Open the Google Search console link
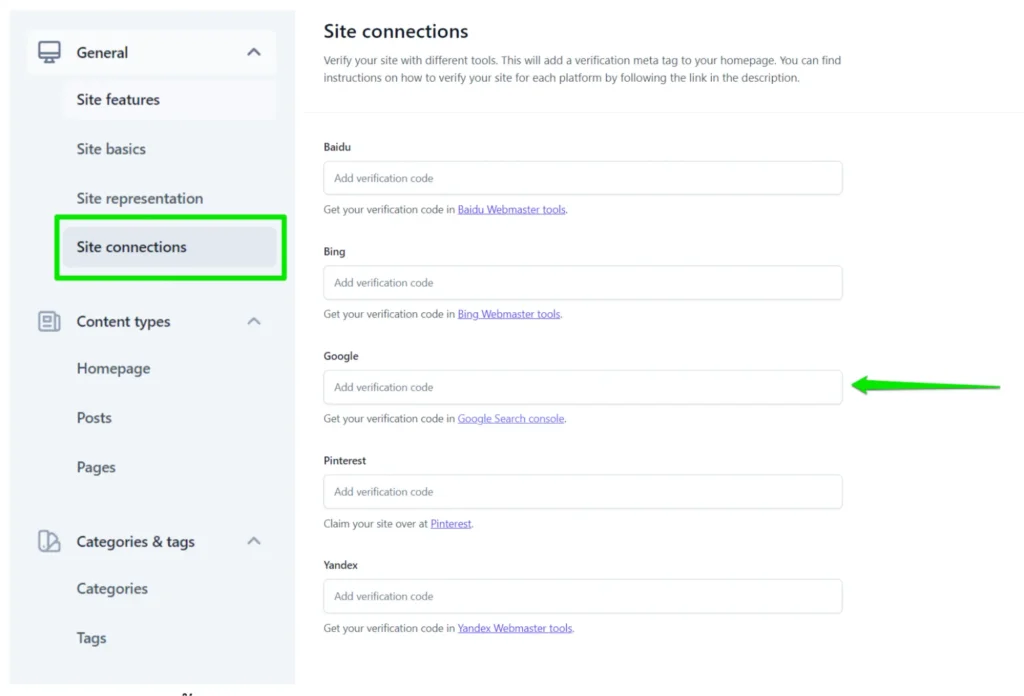Viewport: 1024px width, 696px height. [511, 419]
